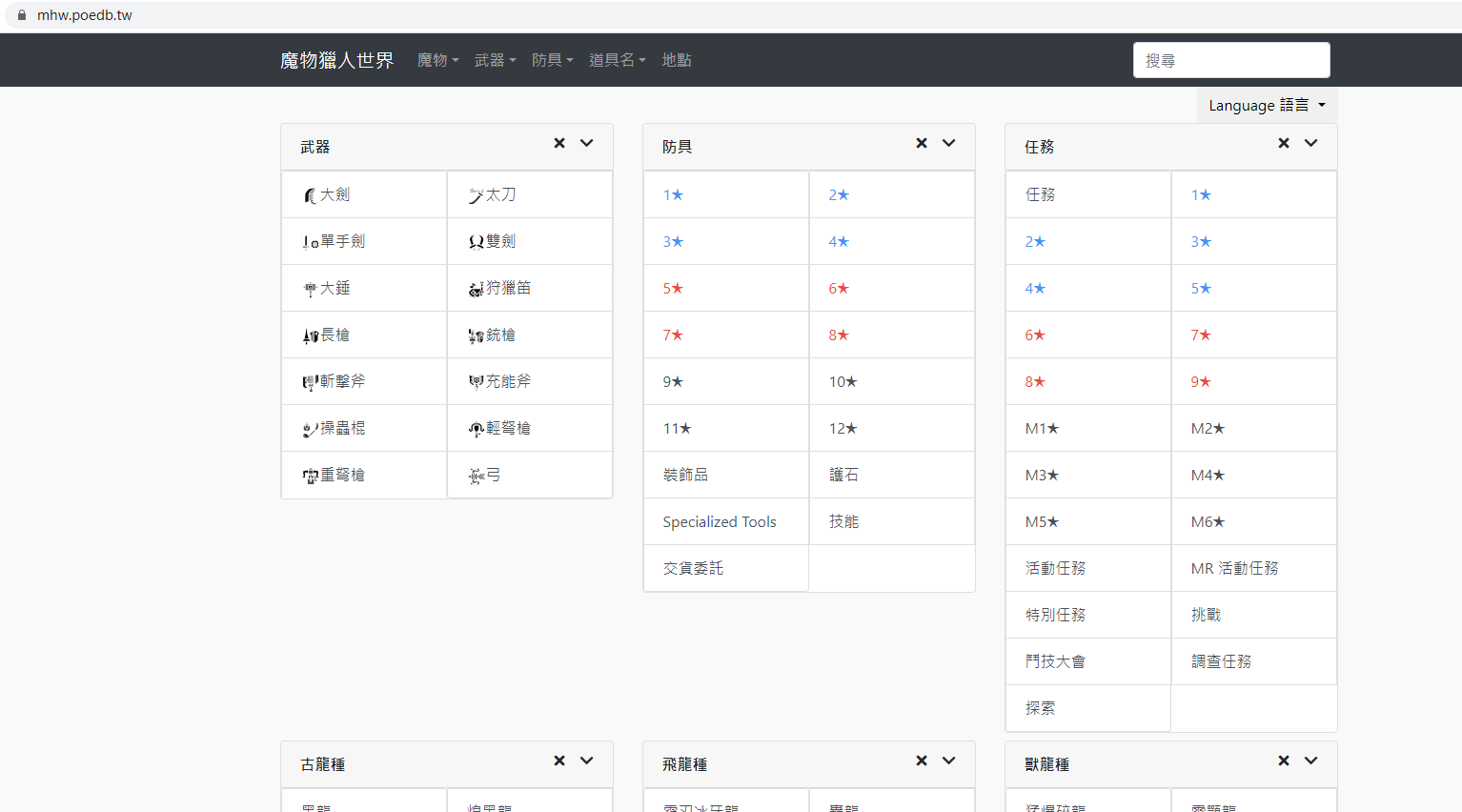Open the 大錘 hammer icon

(310, 289)
